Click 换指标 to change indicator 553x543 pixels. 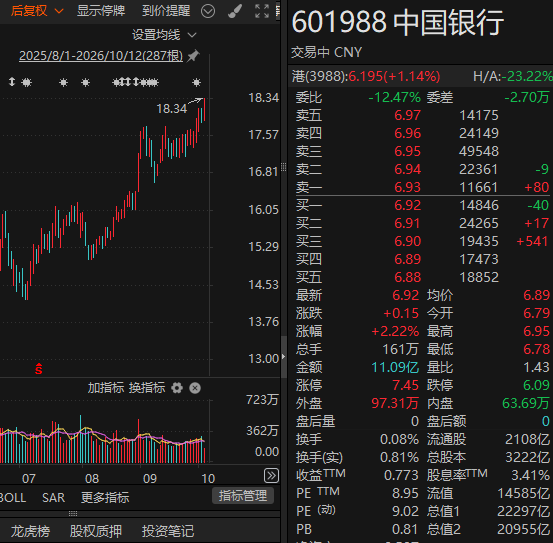(x=147, y=388)
